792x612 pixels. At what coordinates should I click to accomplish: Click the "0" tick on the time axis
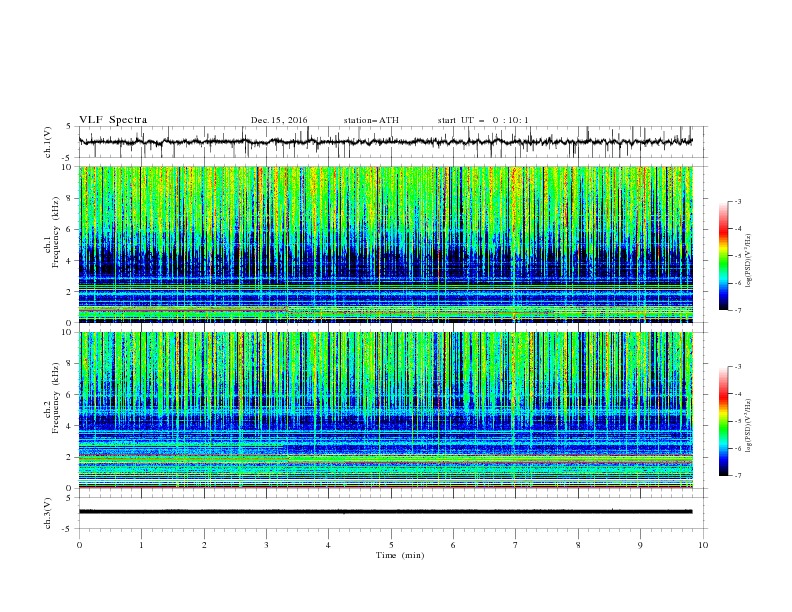coord(79,545)
